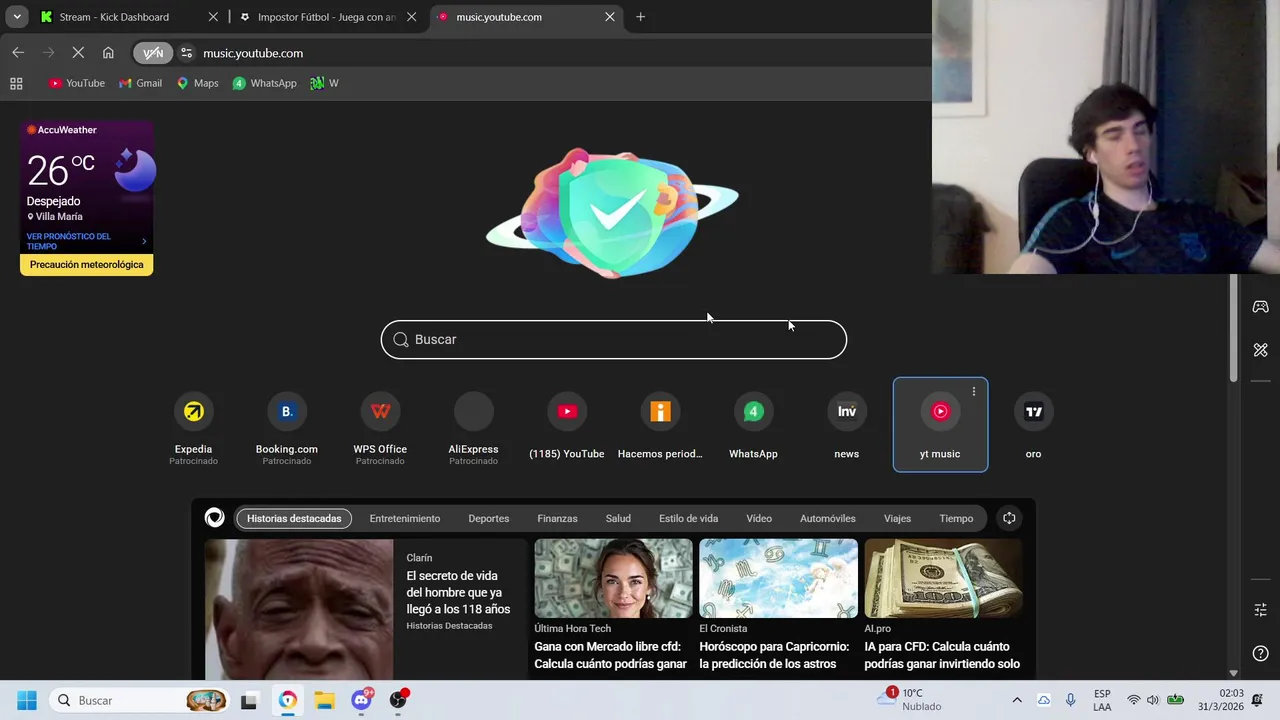Screen dimensions: 1280x720
Task: Open 'Horóscopo para Capricornio' article
Action: click(x=778, y=606)
